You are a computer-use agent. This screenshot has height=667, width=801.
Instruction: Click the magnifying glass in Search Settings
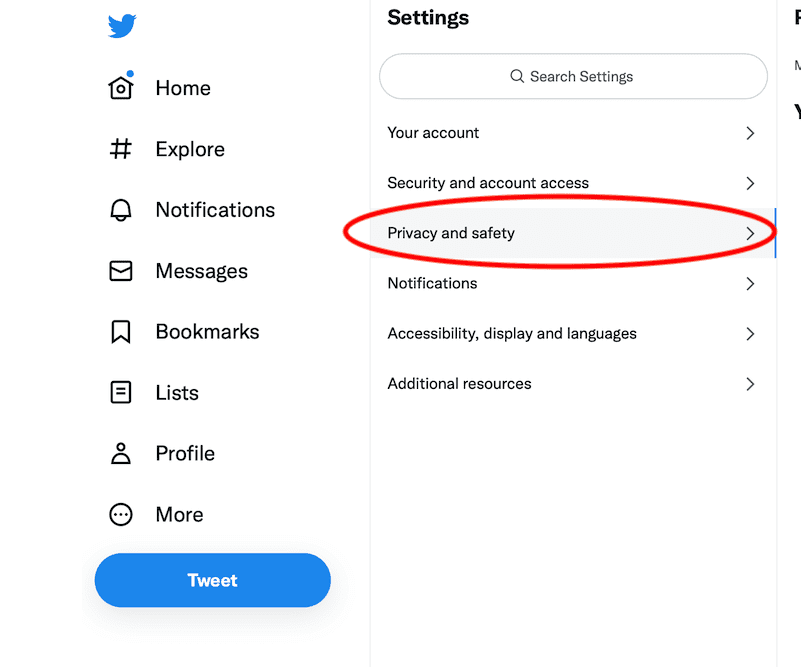[x=516, y=76]
